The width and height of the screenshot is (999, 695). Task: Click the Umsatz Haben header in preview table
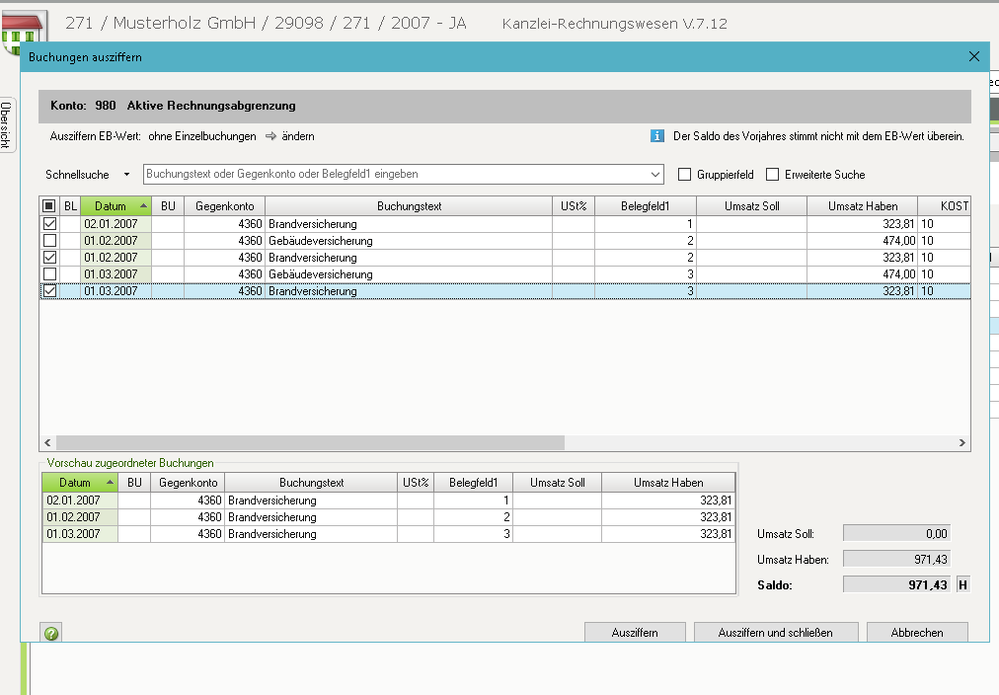(x=668, y=483)
